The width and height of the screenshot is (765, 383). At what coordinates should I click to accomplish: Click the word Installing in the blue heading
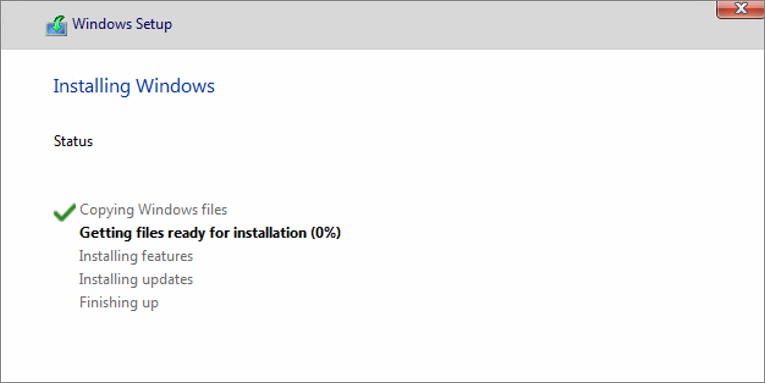click(92, 86)
